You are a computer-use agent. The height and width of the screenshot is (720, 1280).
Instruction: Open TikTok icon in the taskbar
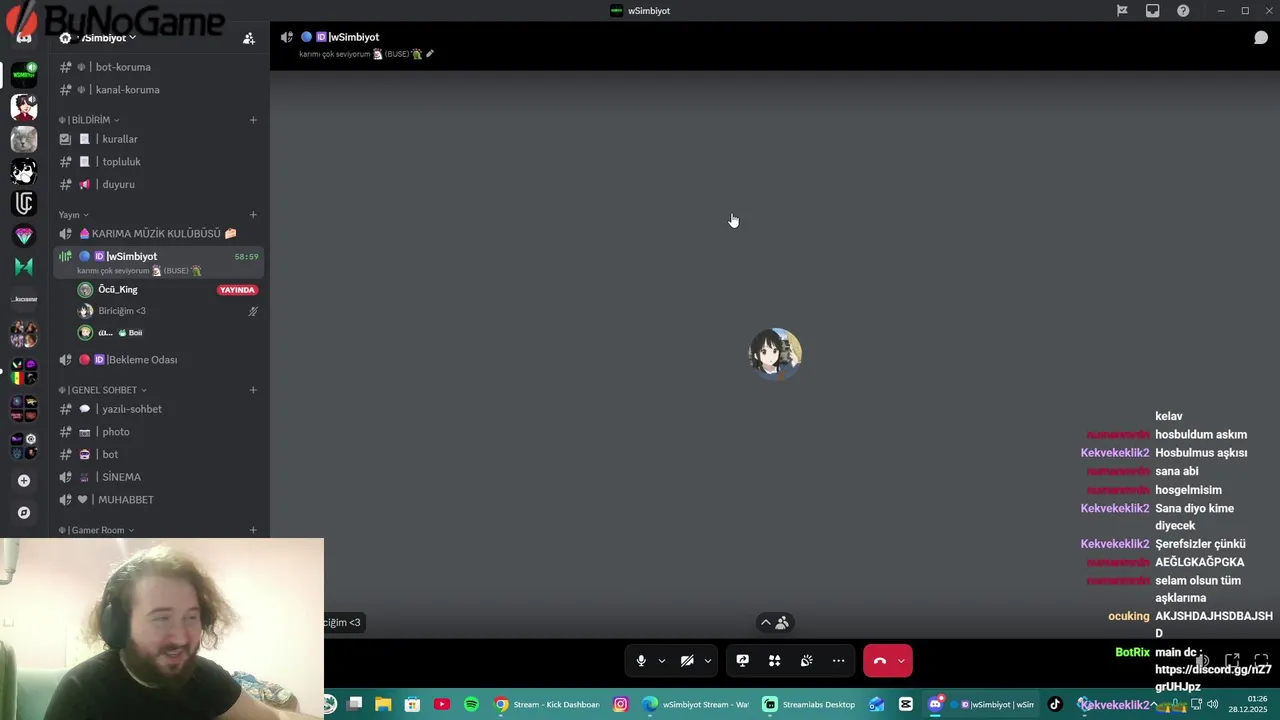pos(1054,705)
